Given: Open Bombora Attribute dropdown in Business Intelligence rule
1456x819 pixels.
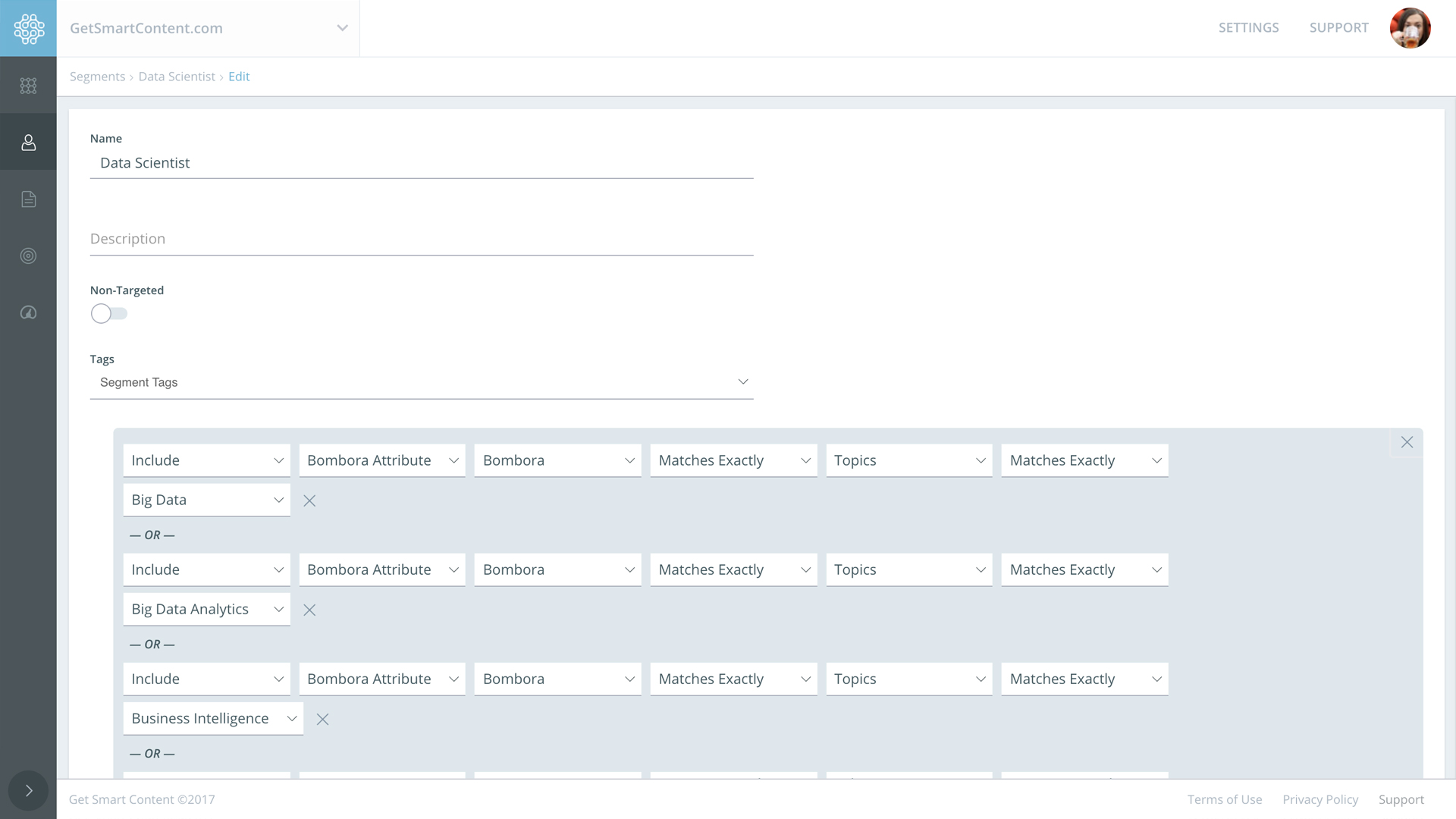Looking at the screenshot, I should [x=382, y=679].
